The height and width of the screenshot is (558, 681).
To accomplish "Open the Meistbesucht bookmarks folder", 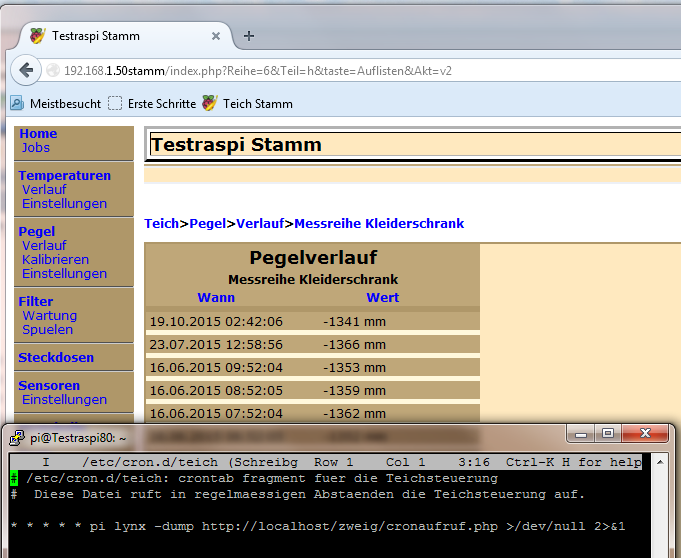I will 56,103.
